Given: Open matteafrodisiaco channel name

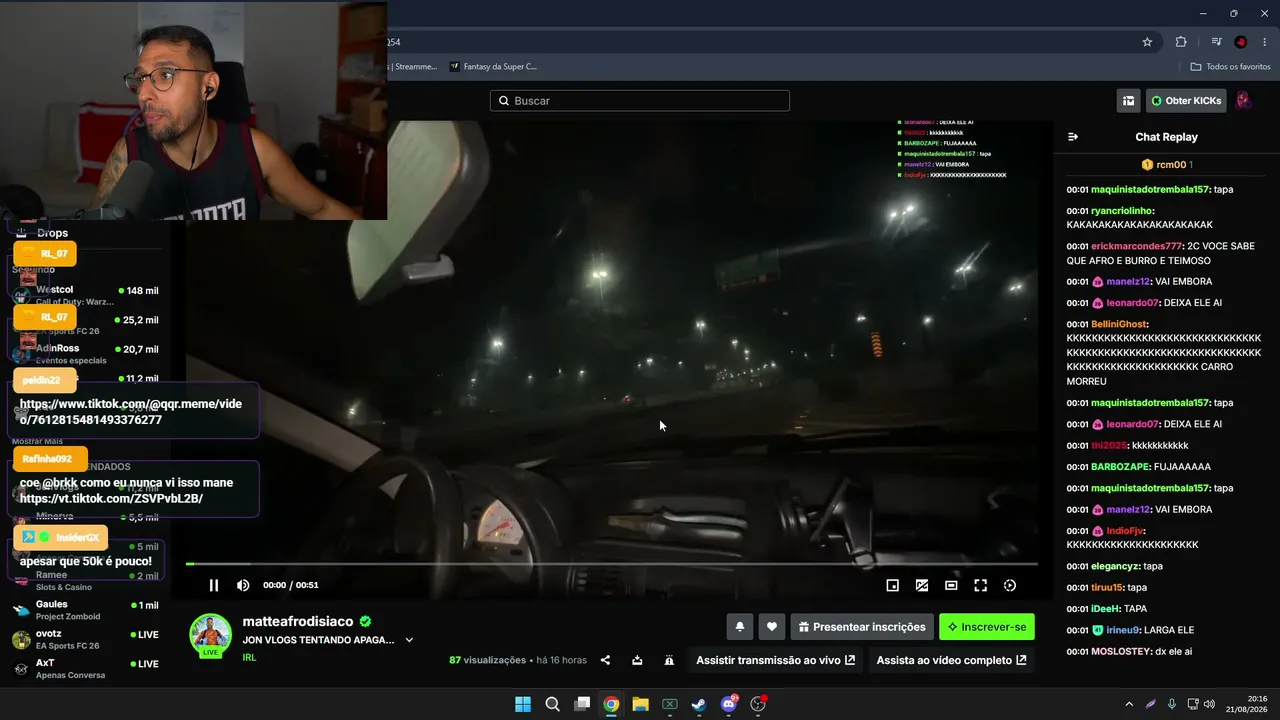Looking at the screenshot, I should tap(300, 621).
